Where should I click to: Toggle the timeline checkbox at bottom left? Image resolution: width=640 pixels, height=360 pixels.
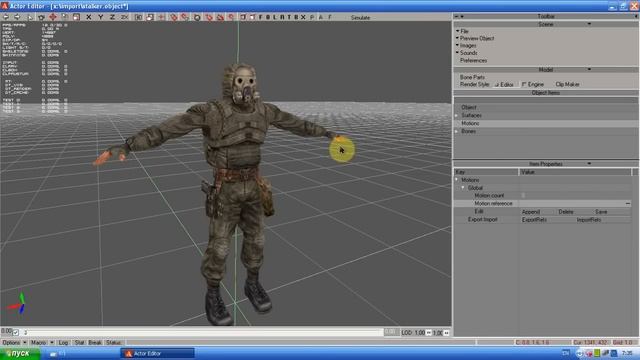(x=16, y=332)
